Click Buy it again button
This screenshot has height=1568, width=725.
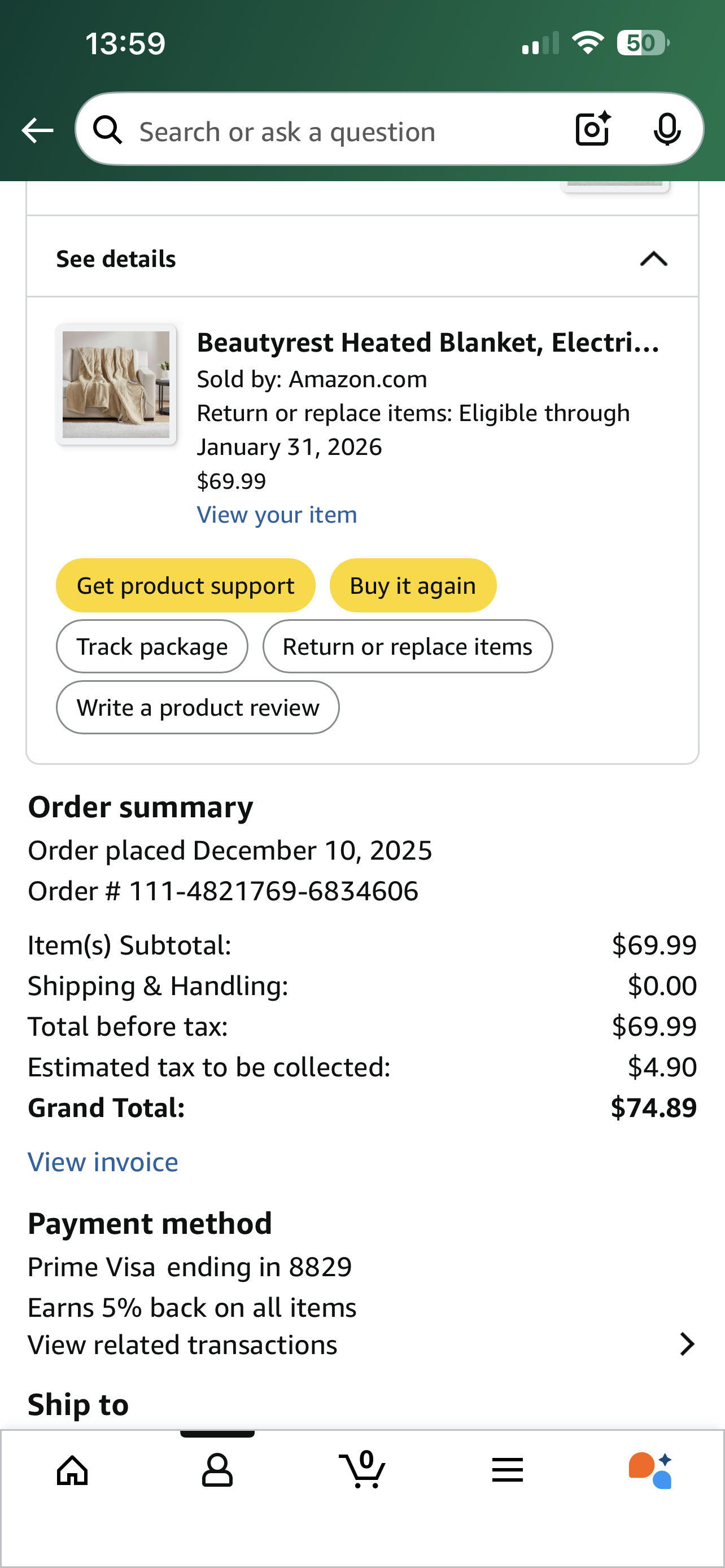coord(413,585)
